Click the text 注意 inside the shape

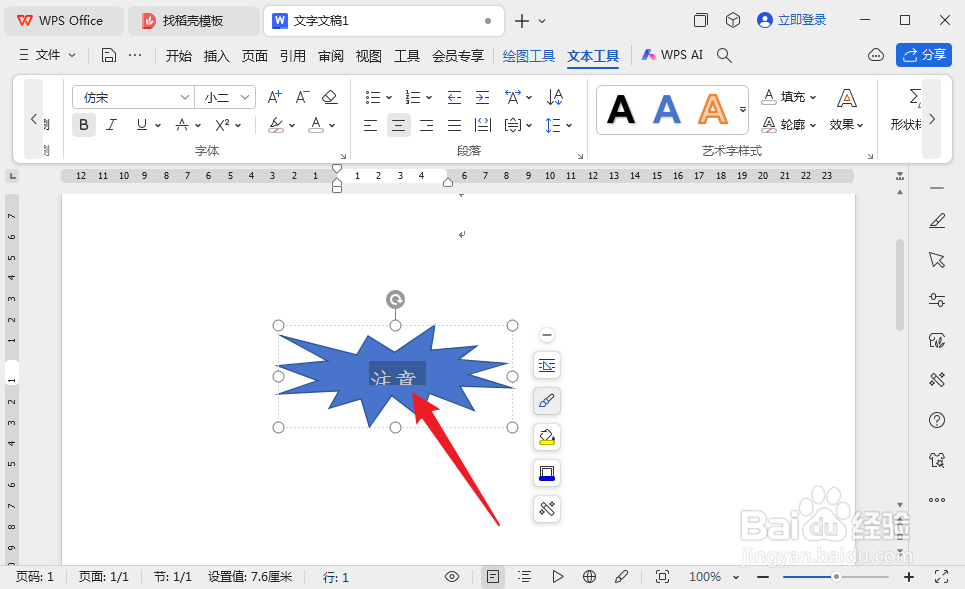click(x=394, y=377)
